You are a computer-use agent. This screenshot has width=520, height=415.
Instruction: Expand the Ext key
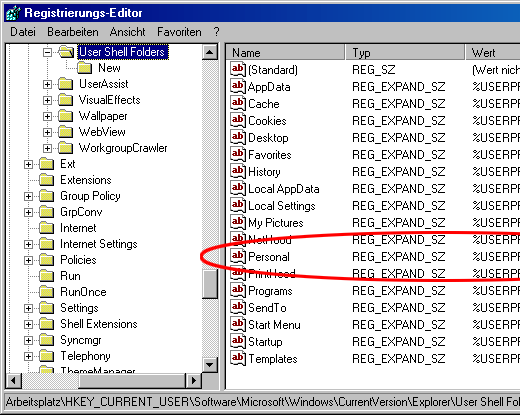pos(29,164)
